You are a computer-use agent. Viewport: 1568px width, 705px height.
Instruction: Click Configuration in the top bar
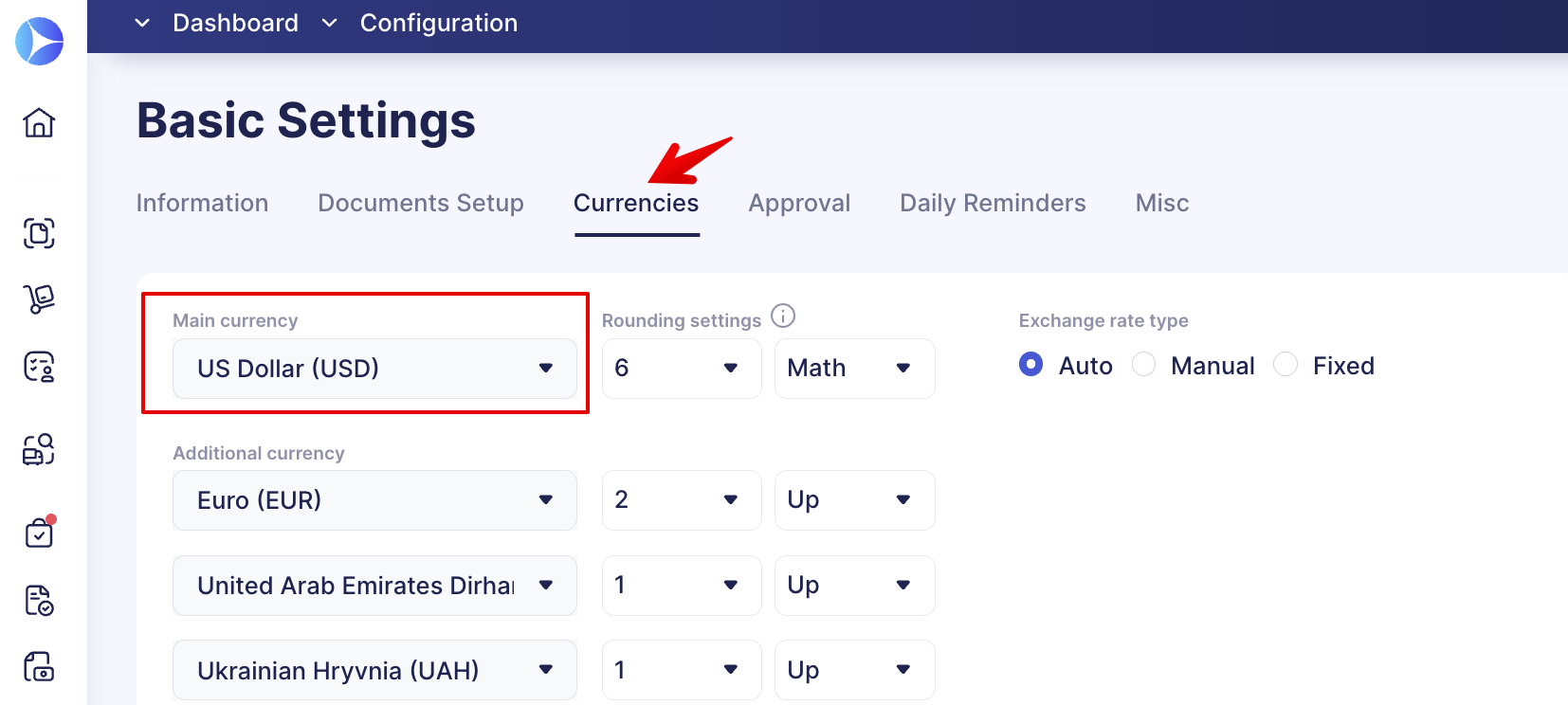click(439, 23)
